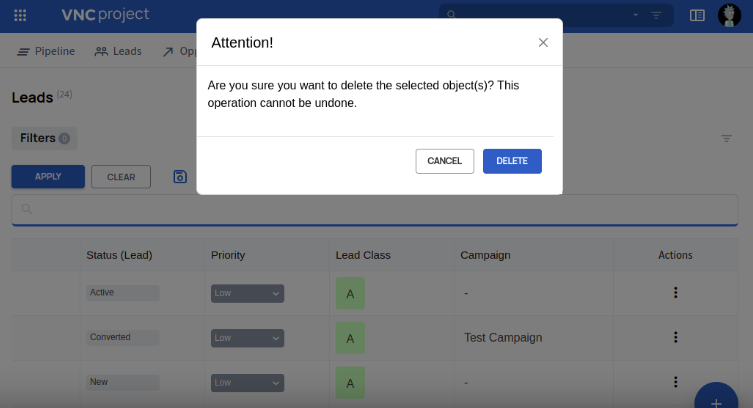Open the user profile avatar
Viewport: 753px width, 408px height.
[729, 15]
